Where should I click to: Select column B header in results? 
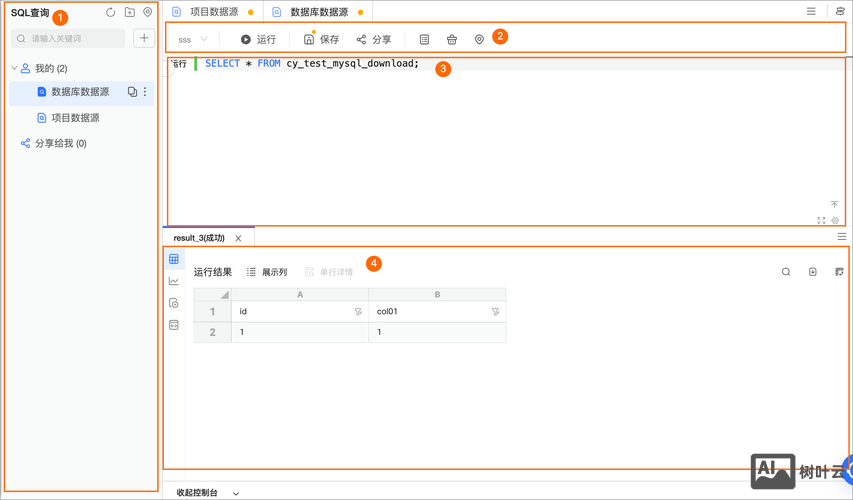[x=437, y=294]
